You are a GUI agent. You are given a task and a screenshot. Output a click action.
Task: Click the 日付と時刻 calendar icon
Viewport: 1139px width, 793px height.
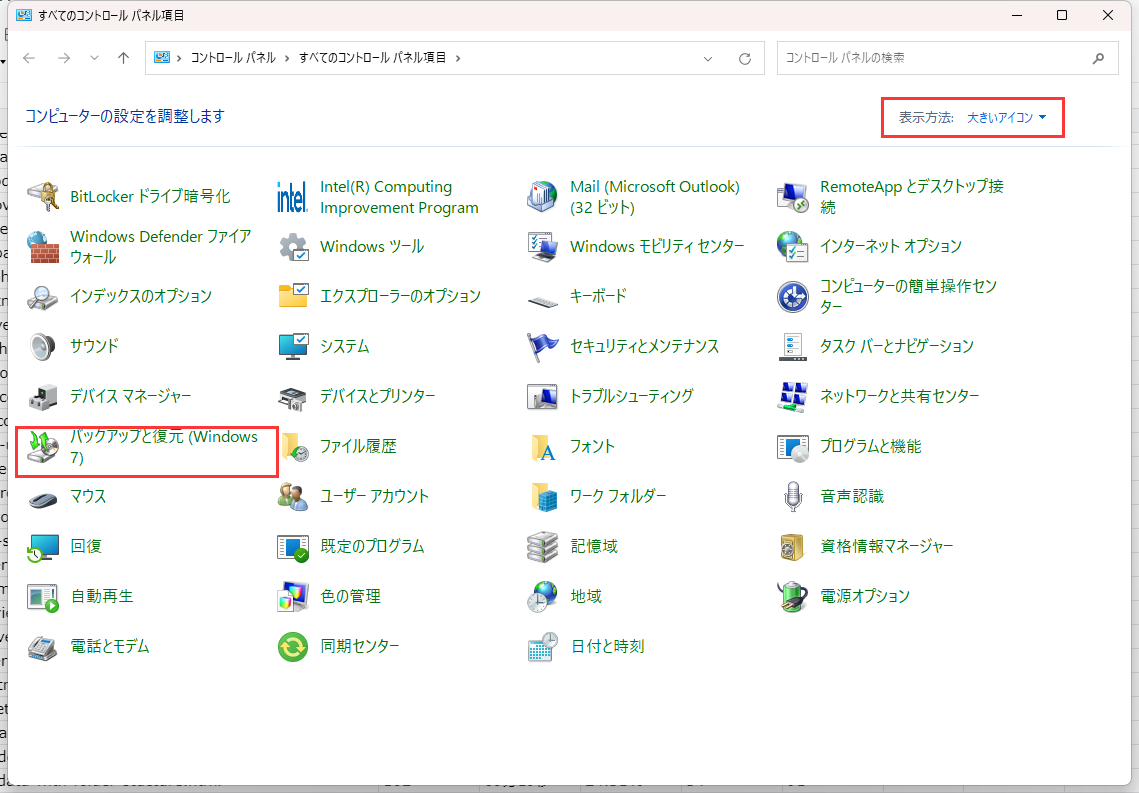tap(542, 647)
